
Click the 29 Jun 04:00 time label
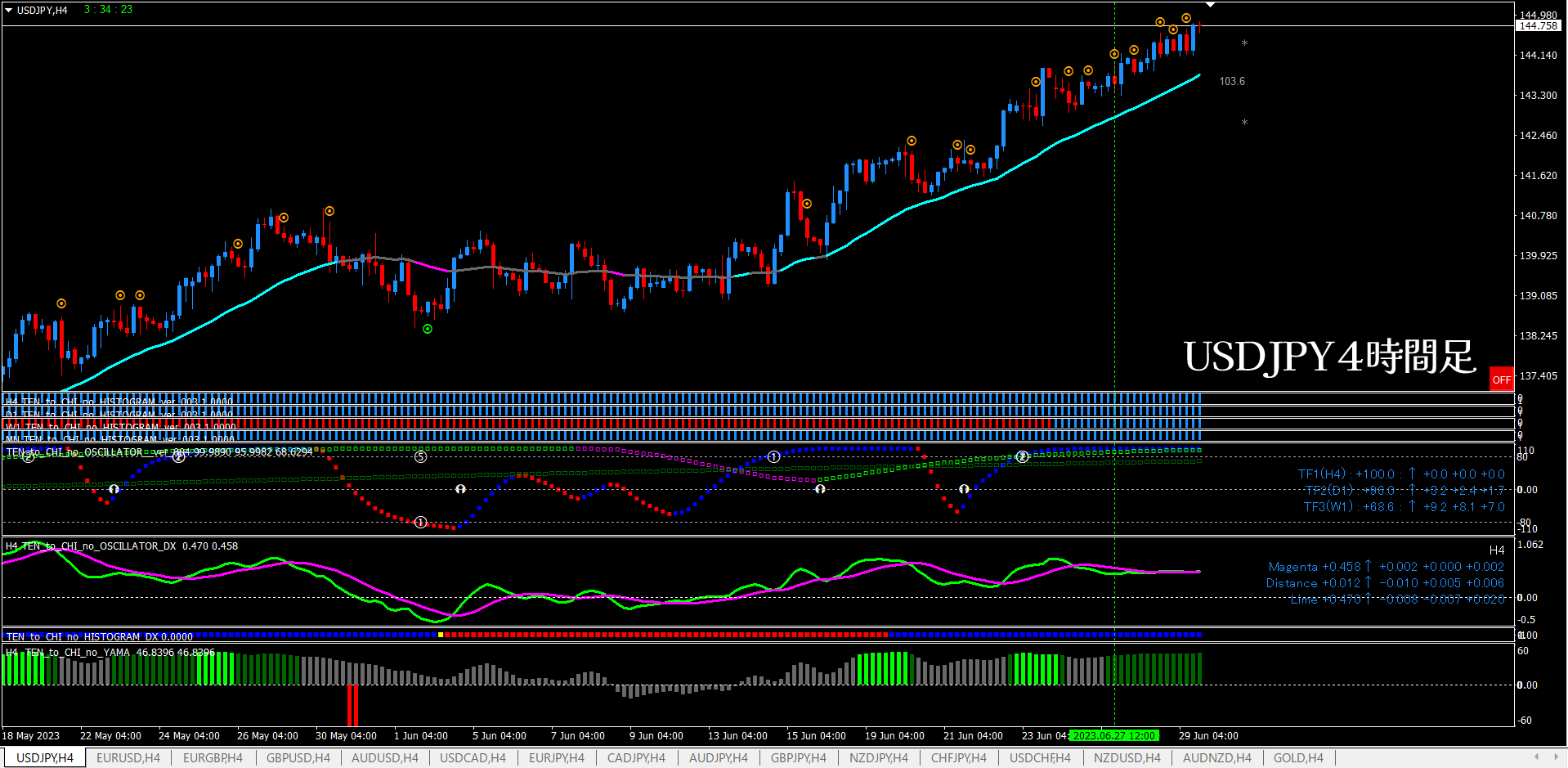click(1208, 735)
